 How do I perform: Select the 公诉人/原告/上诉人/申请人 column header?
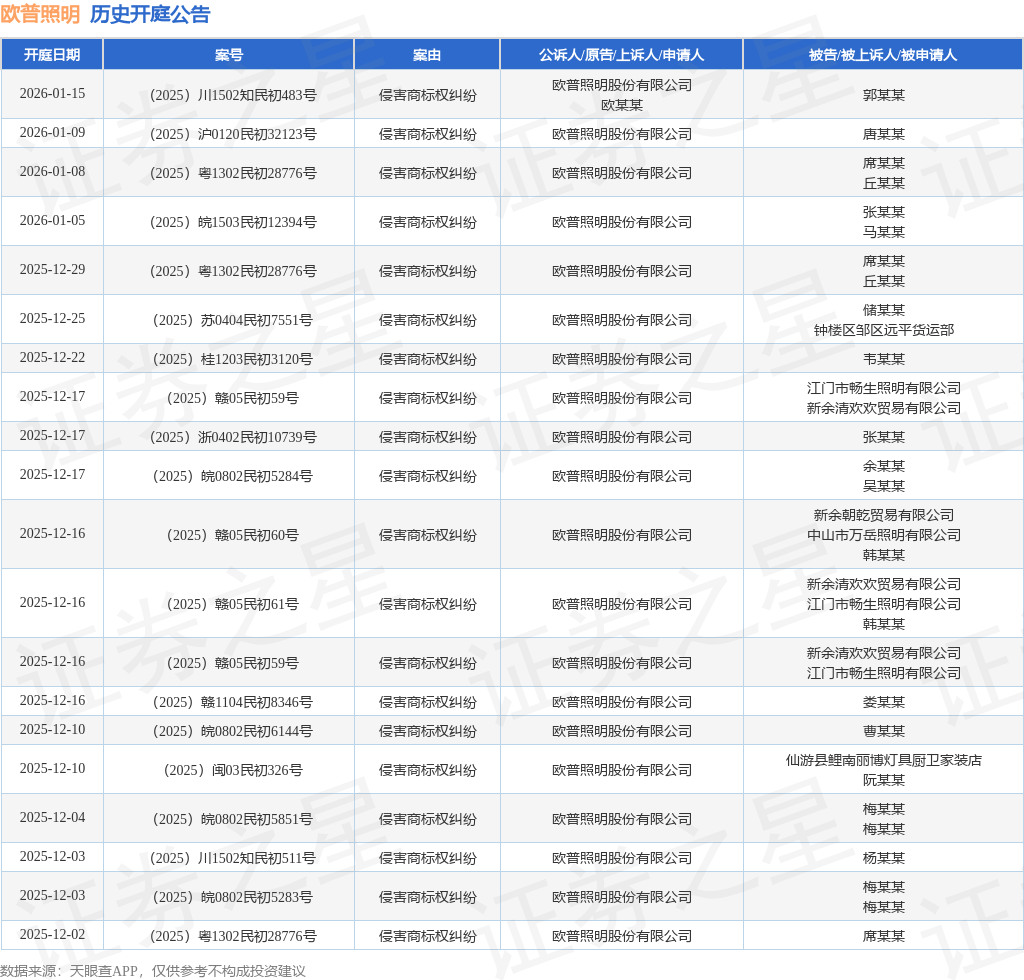(621, 55)
